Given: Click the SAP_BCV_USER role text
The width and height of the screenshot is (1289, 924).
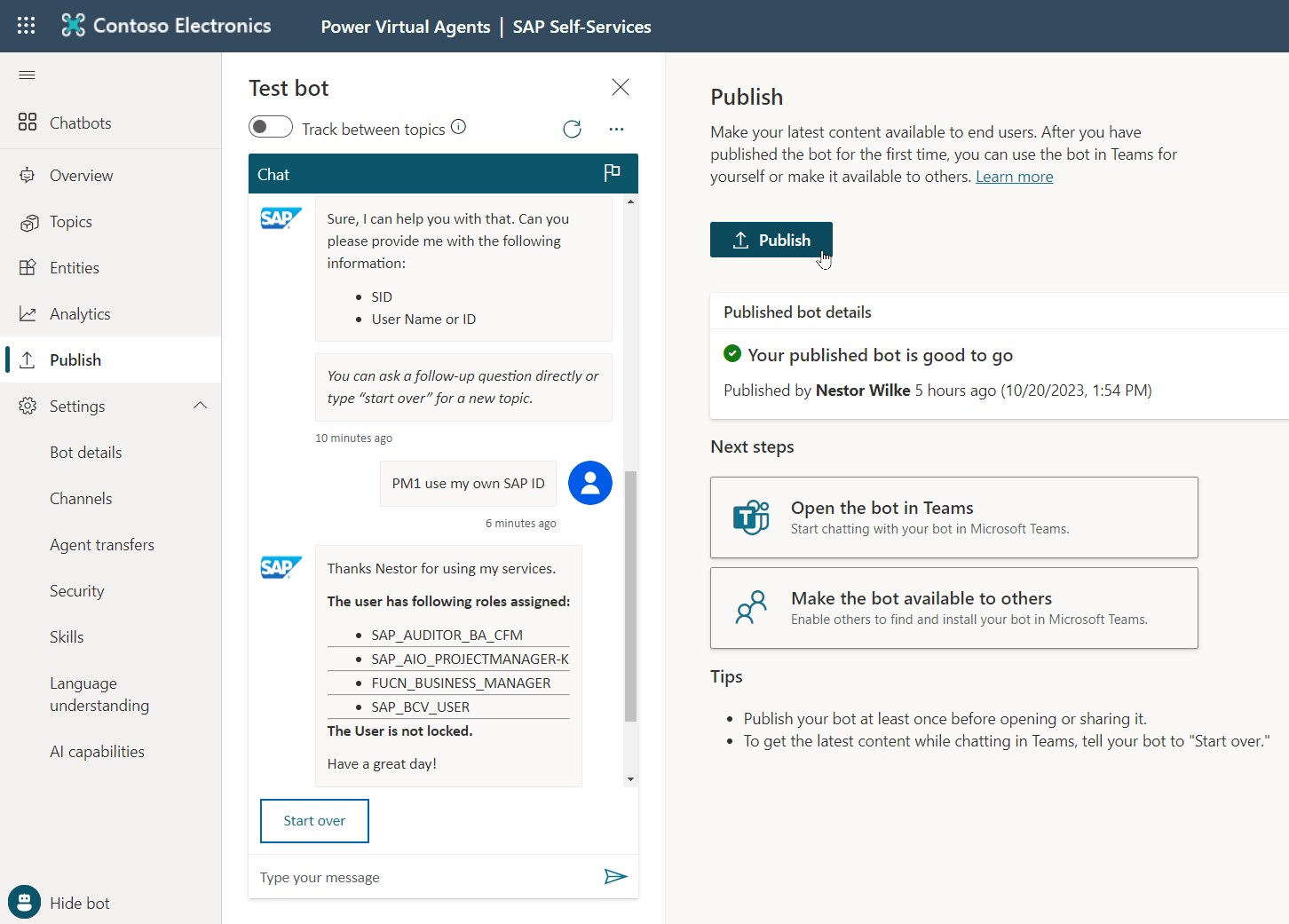Looking at the screenshot, I should tap(421, 707).
